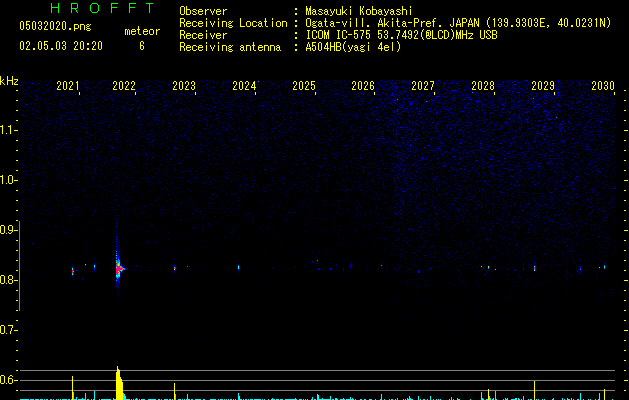The height and width of the screenshot is (400, 629).
Task: Click the thick yellow power bar at 2022
Action: click(119, 383)
